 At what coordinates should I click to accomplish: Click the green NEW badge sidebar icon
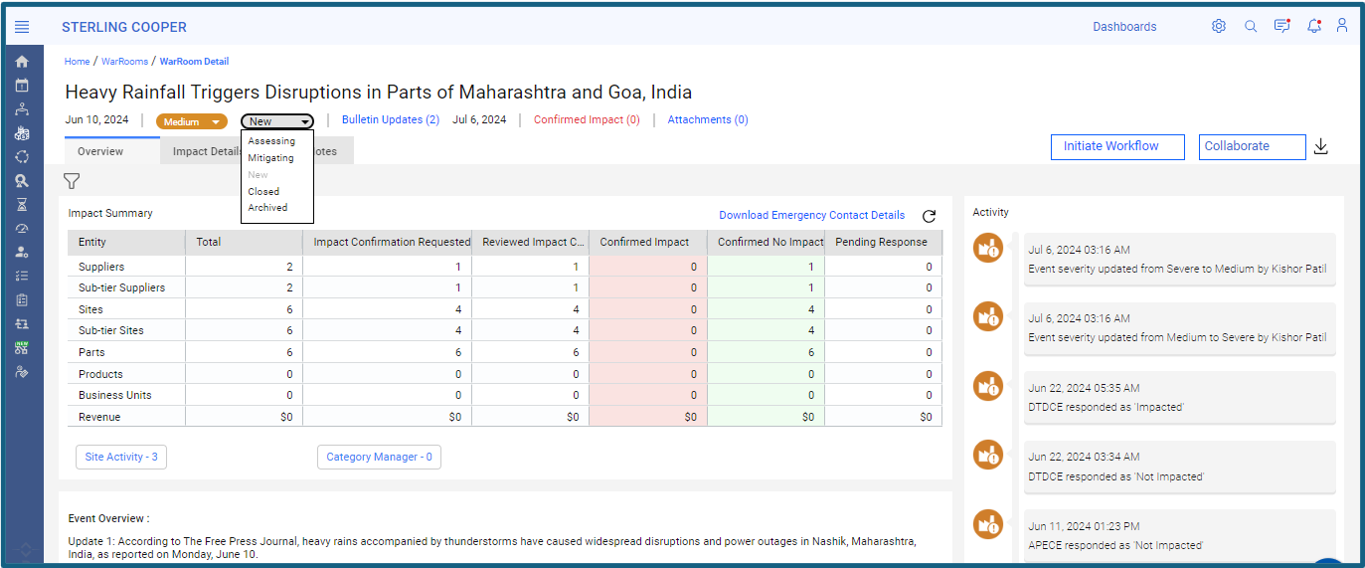click(22, 348)
